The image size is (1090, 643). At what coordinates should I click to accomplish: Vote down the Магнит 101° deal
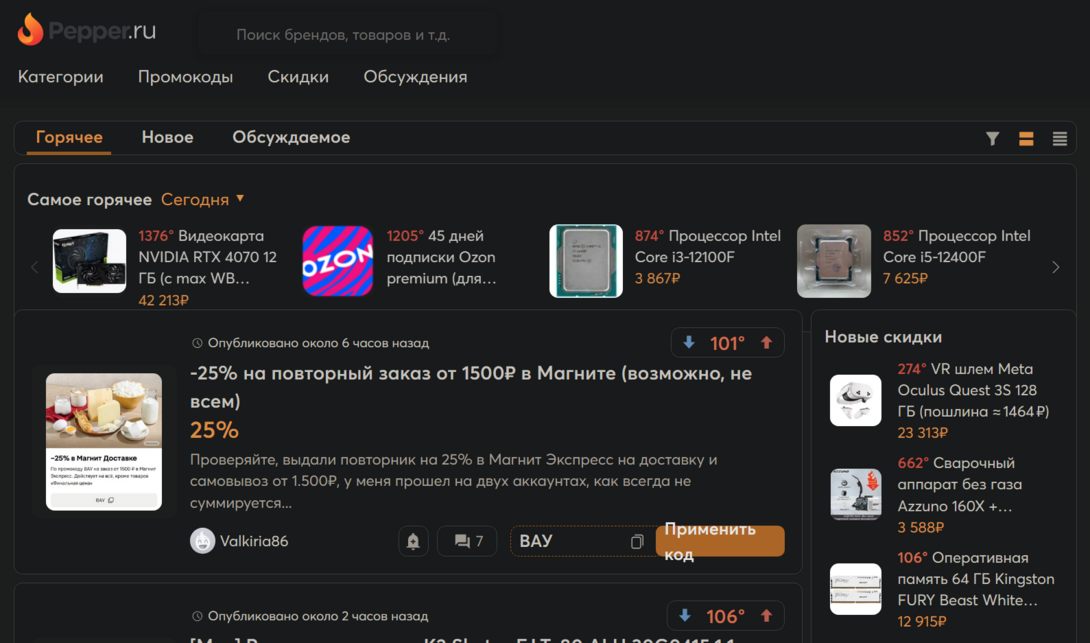(x=688, y=342)
